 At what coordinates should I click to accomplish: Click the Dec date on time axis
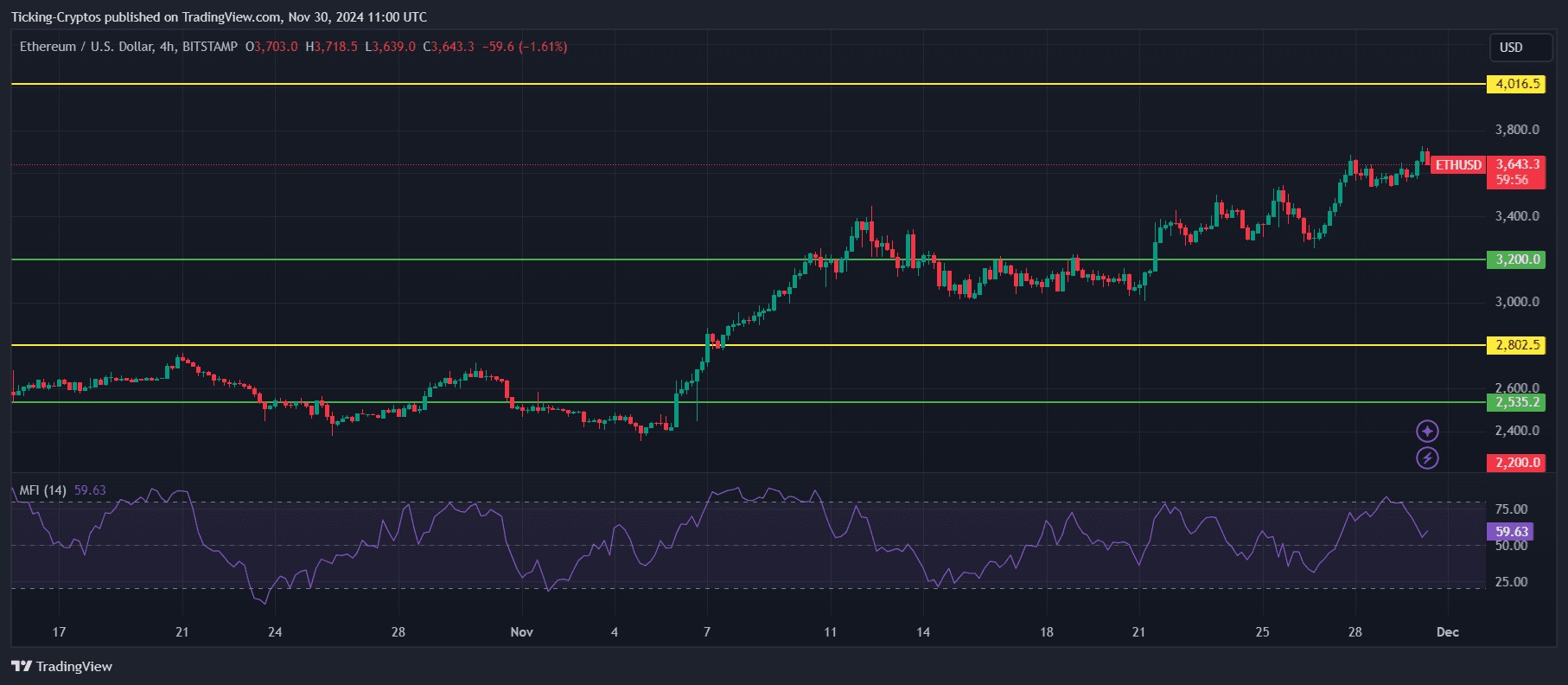coord(1448,632)
